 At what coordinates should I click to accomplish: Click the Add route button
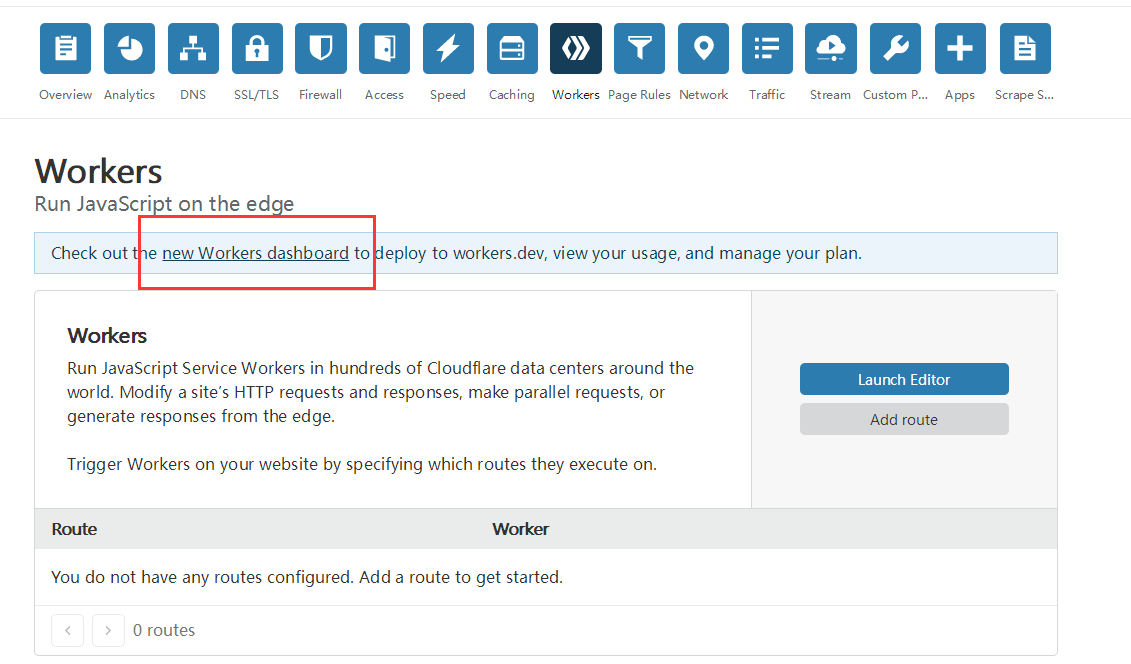point(904,420)
